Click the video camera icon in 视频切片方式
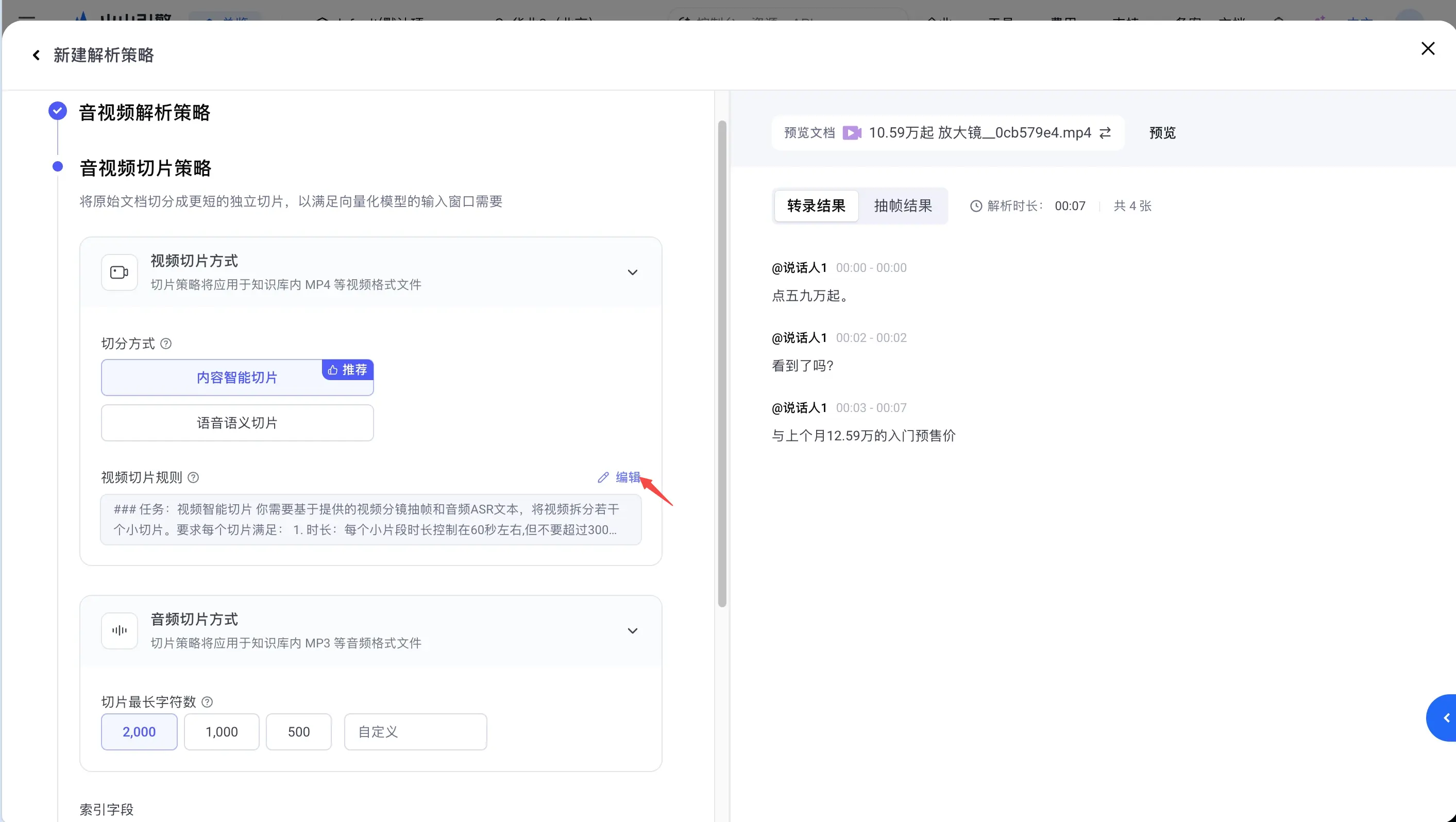 tap(119, 272)
